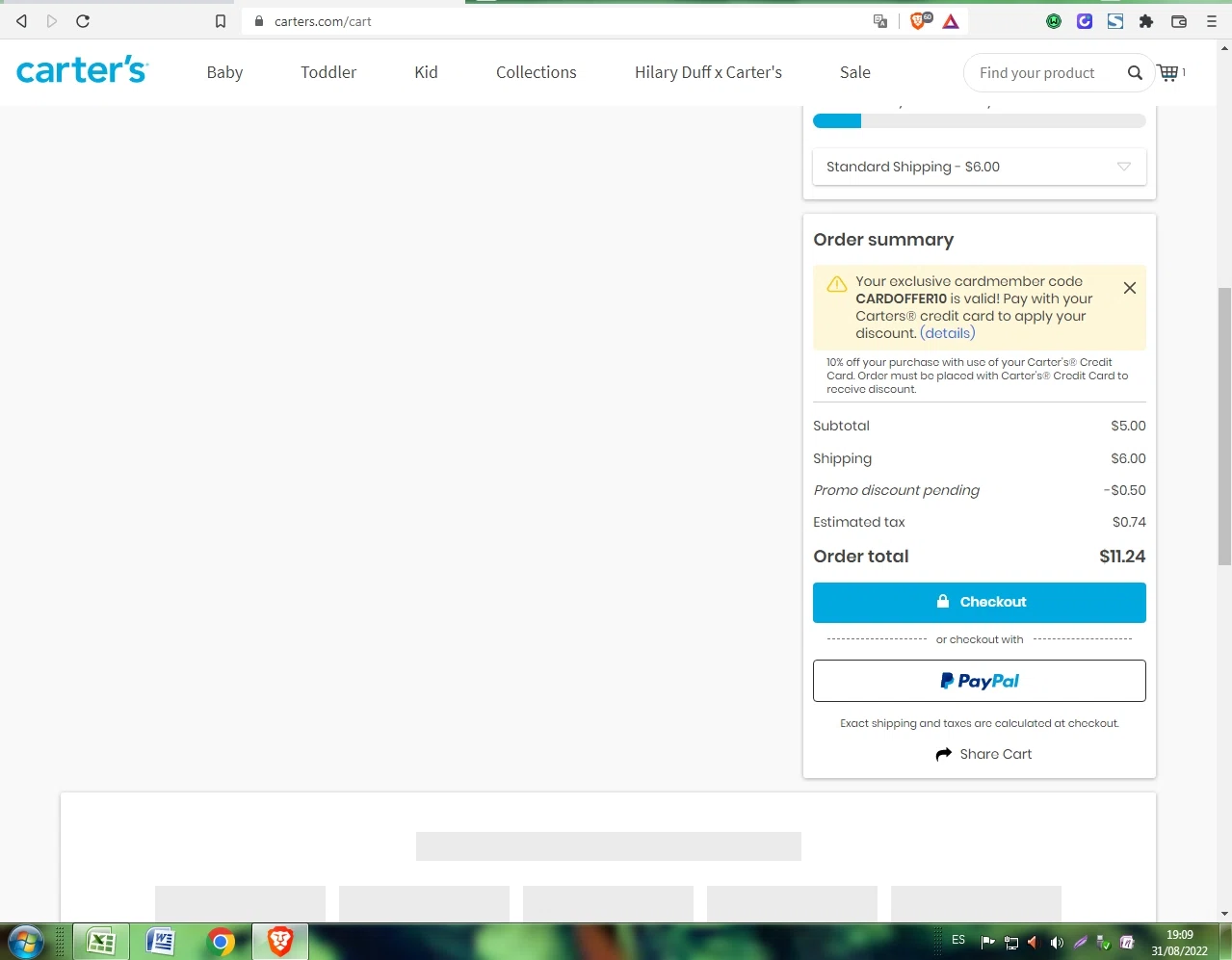
Task: Check out with PayPal
Action: (980, 681)
